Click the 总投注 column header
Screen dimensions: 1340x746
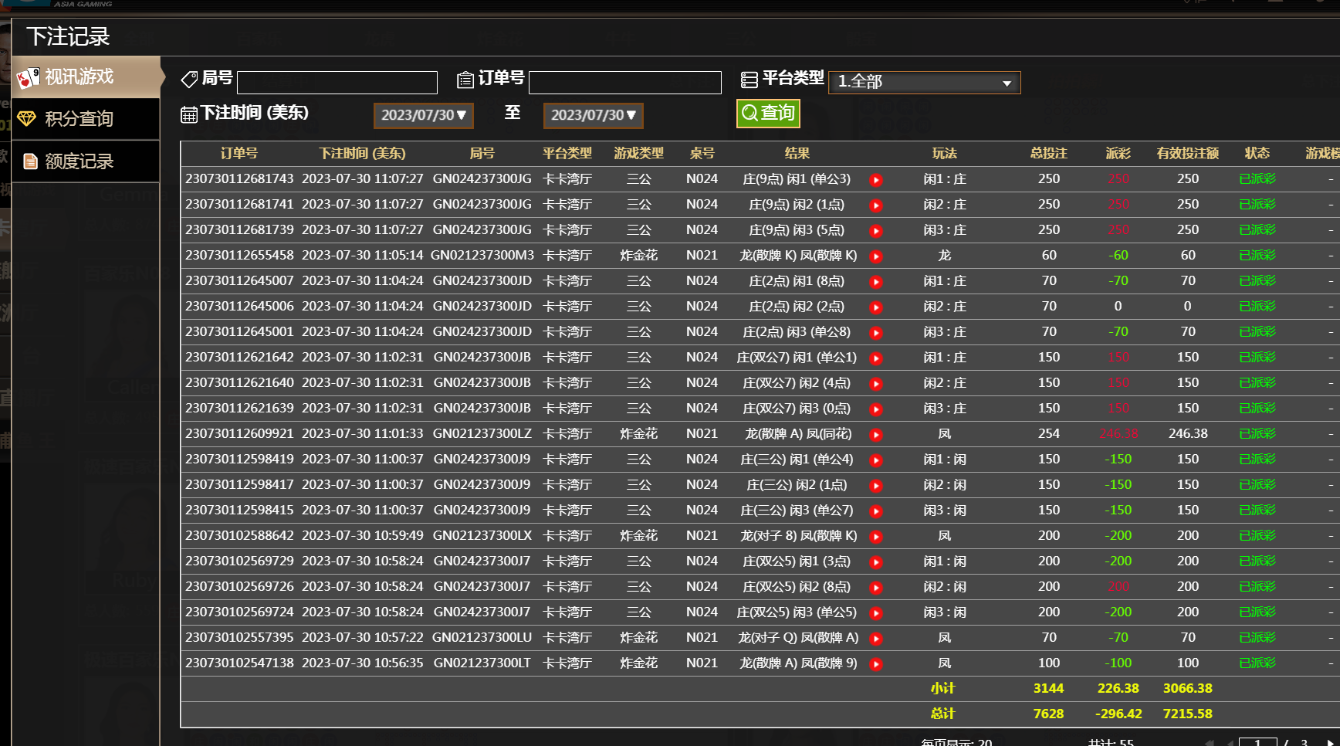(1049, 154)
